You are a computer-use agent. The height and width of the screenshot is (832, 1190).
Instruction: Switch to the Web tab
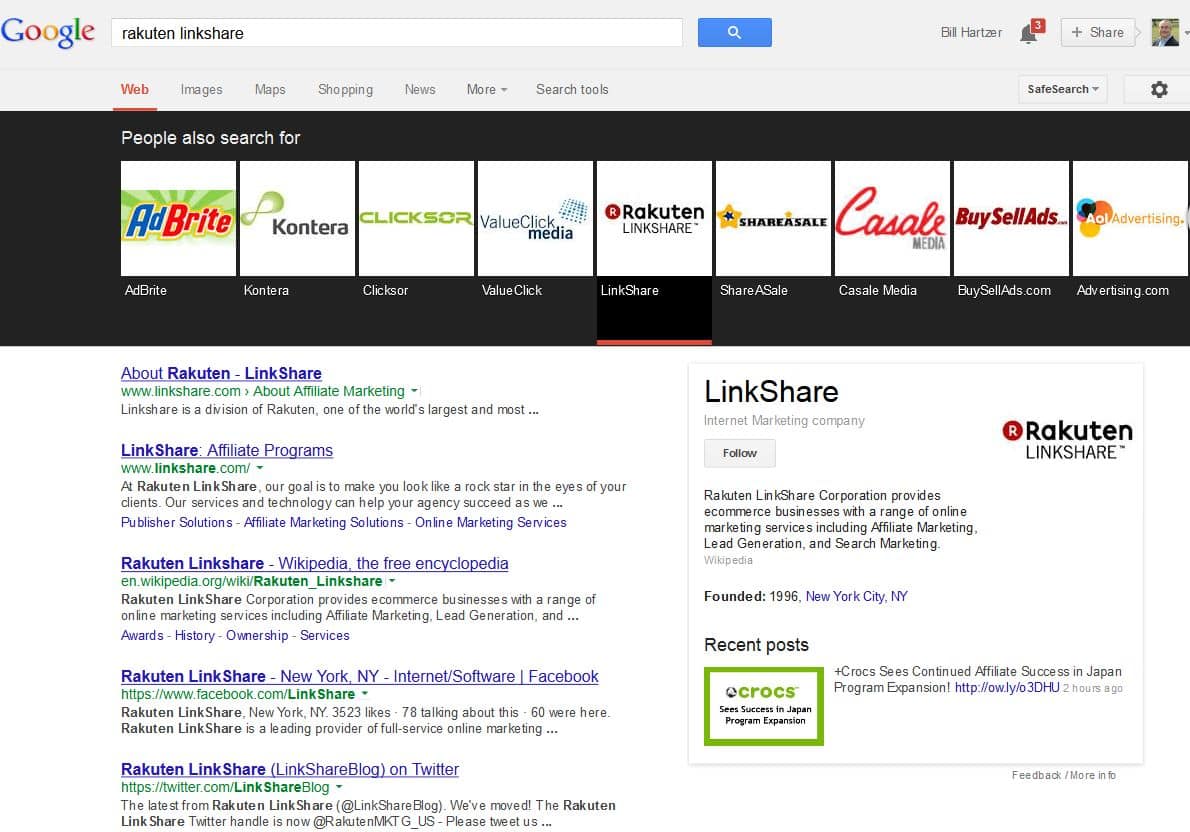[x=134, y=90]
